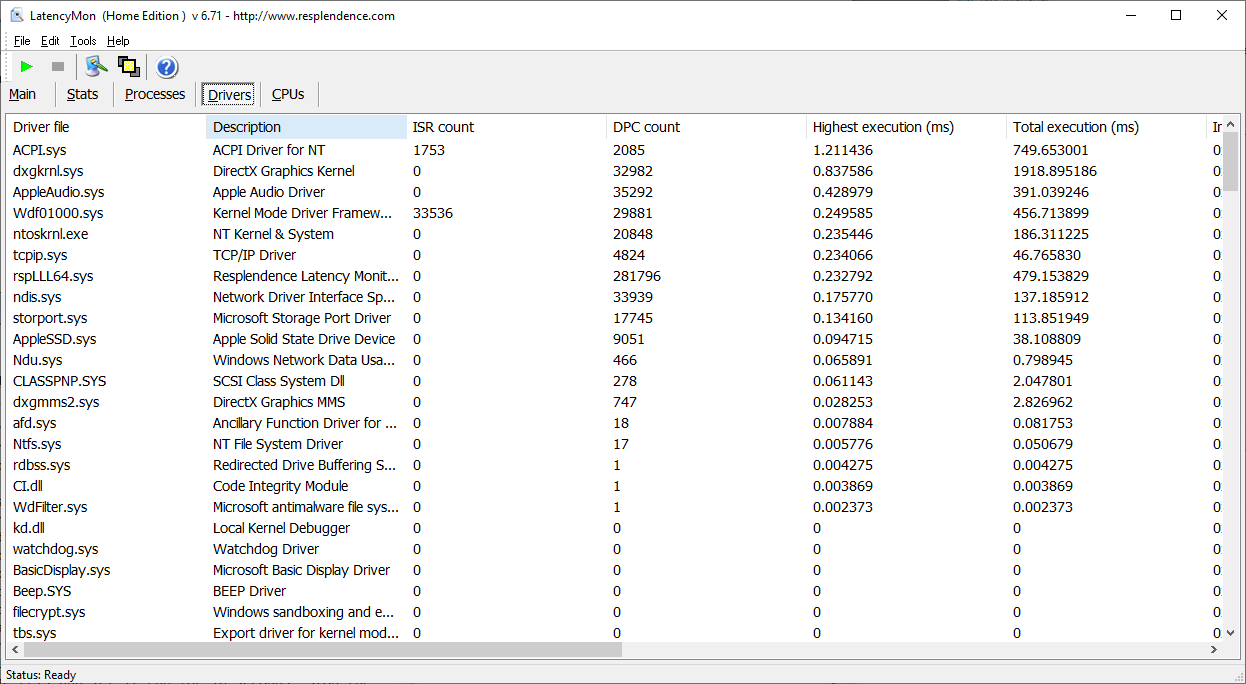Click the ISR count column header
1246x684 pixels.
[443, 127]
